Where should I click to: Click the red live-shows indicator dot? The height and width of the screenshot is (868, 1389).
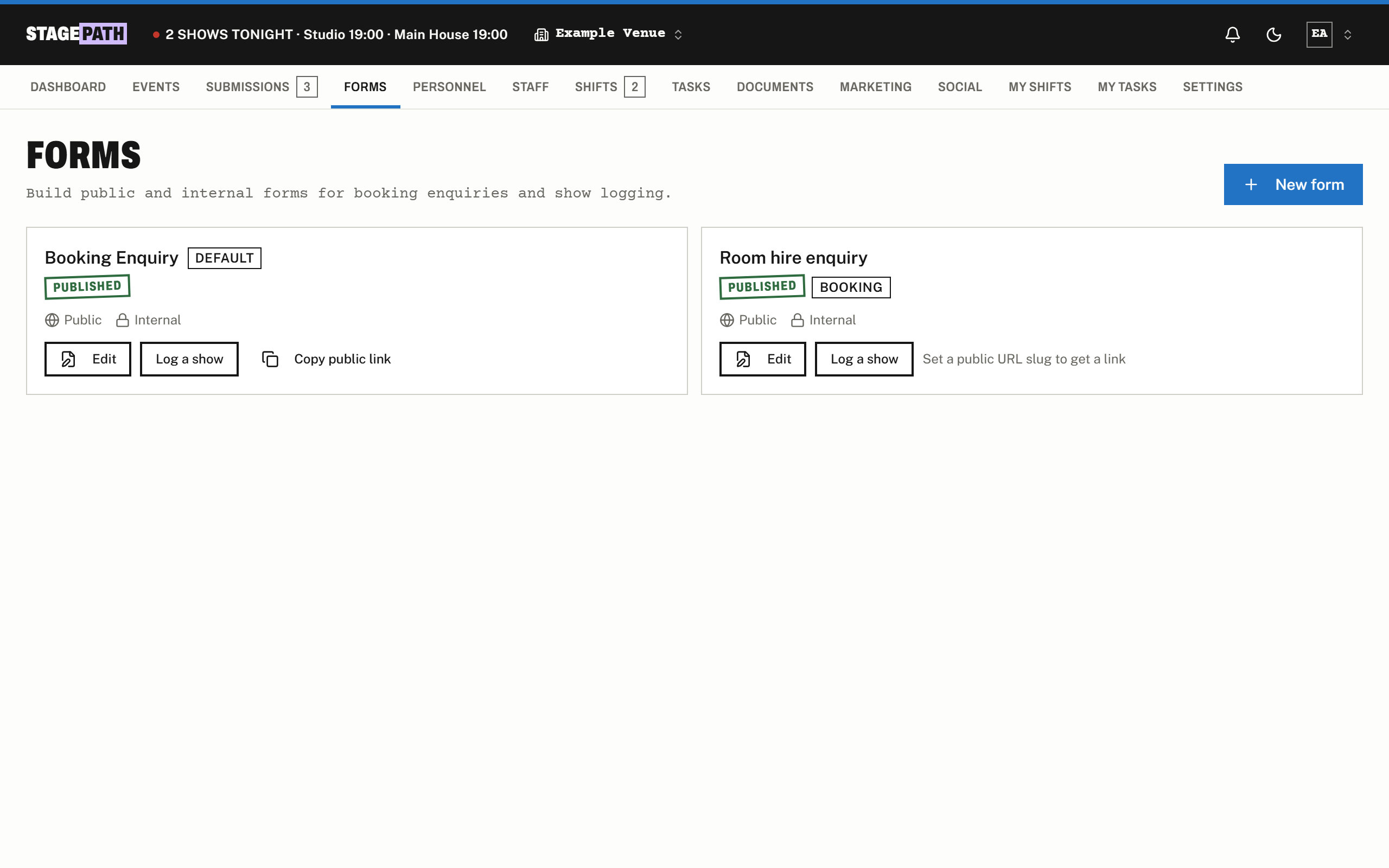[156, 34]
